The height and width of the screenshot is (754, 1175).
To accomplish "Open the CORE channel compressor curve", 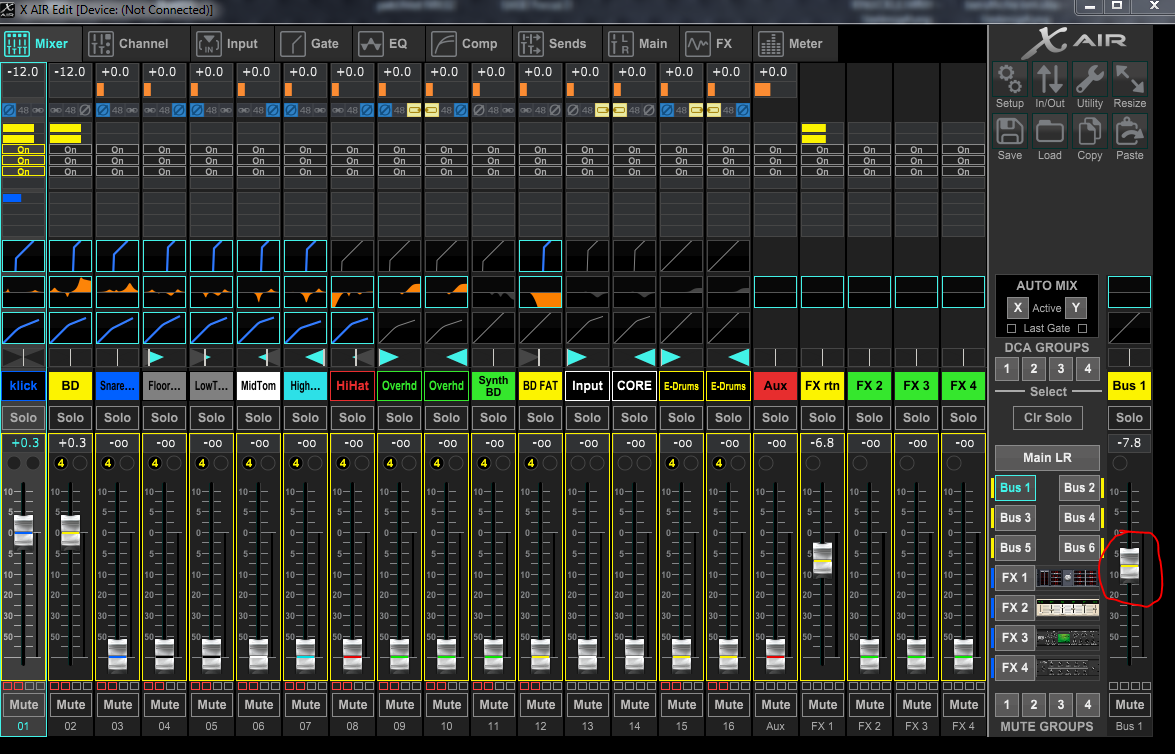I will click(635, 328).
